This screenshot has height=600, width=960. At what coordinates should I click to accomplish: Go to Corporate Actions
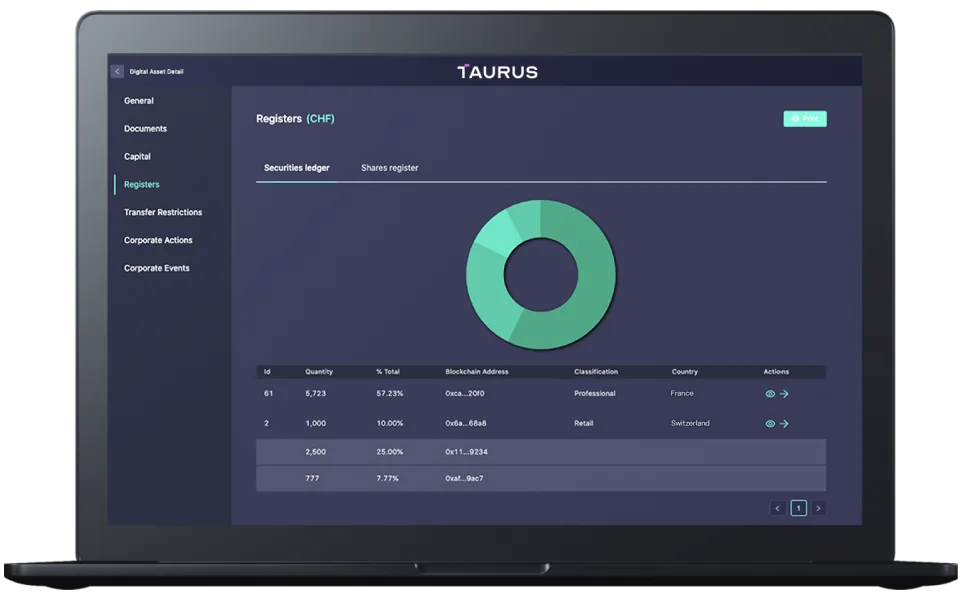point(158,241)
